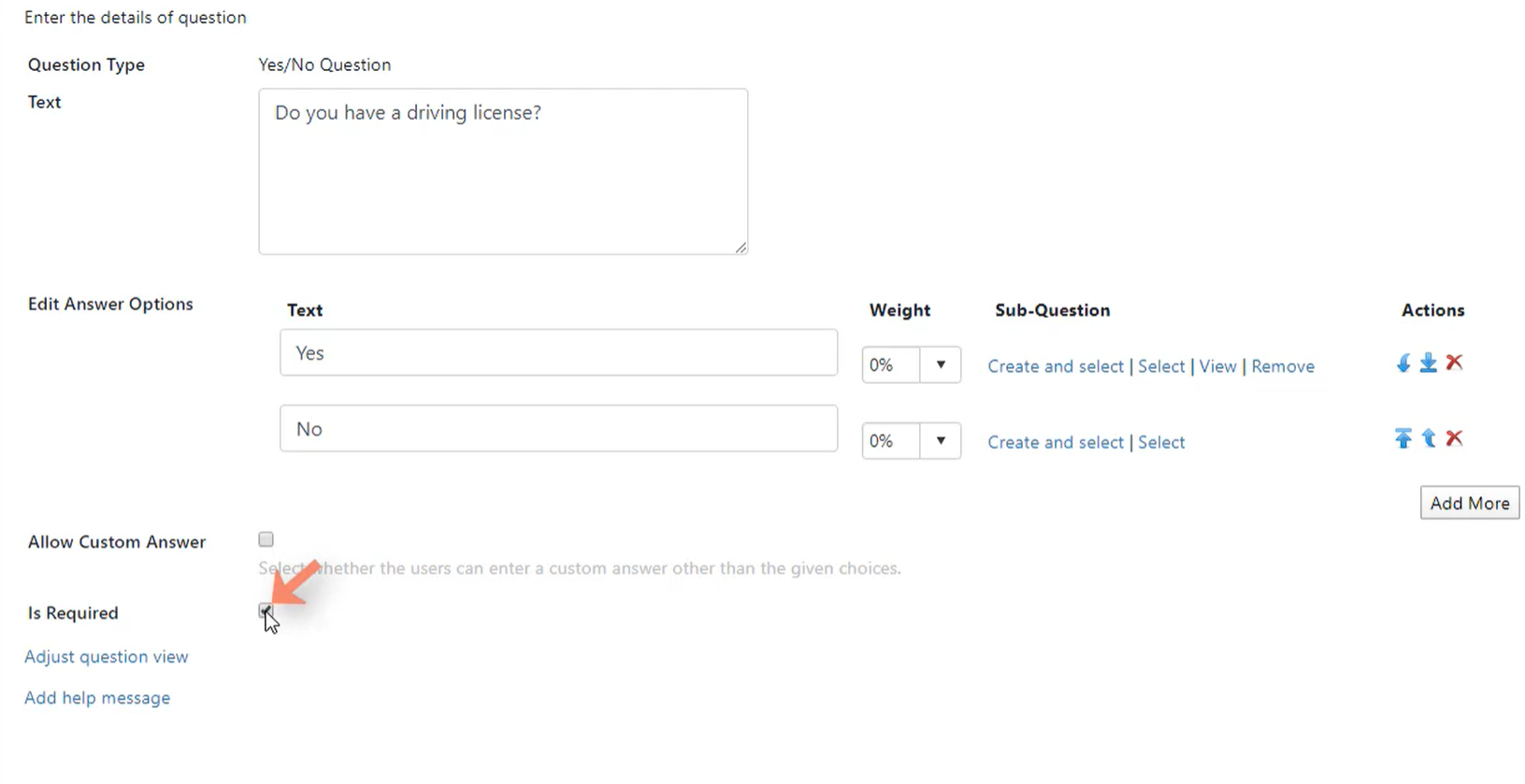Open the Weight dropdown for the No answer
This screenshot has height=784, width=1525.
(912, 441)
